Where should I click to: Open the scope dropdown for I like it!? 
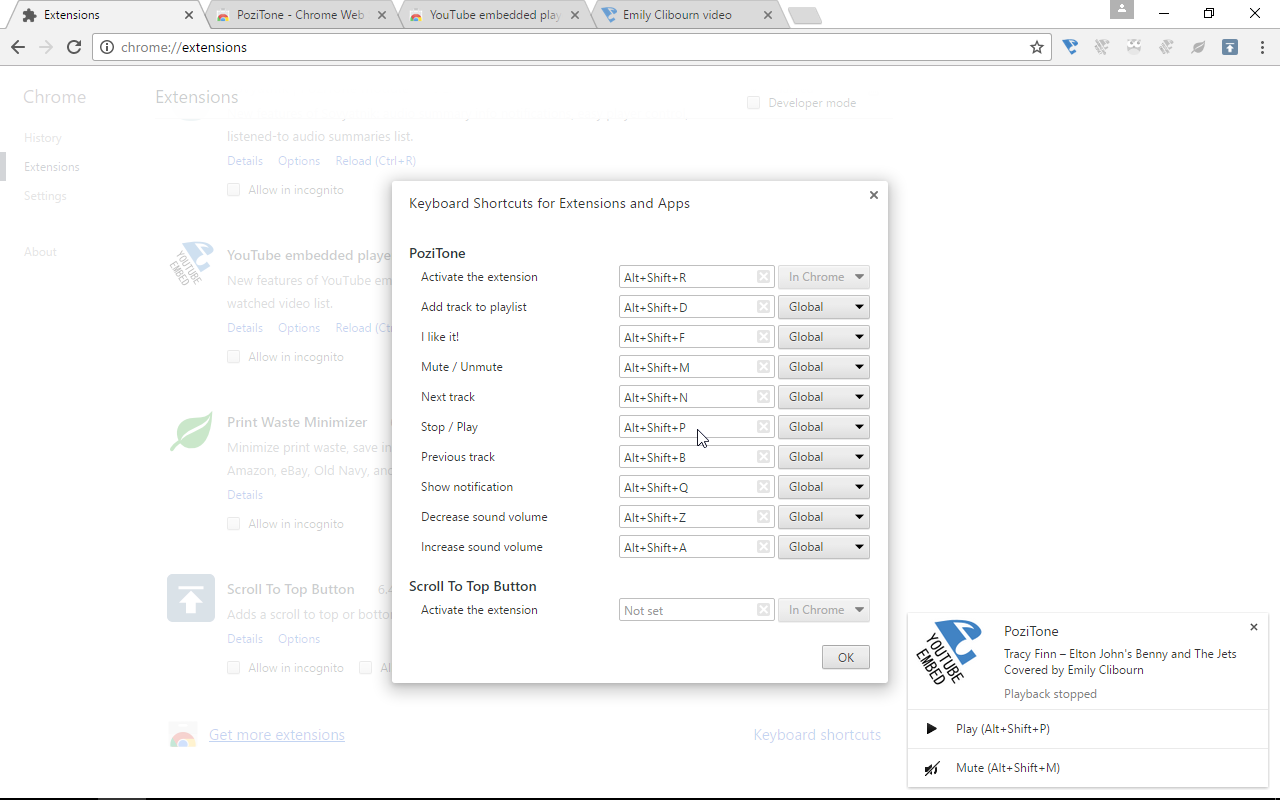coord(824,337)
